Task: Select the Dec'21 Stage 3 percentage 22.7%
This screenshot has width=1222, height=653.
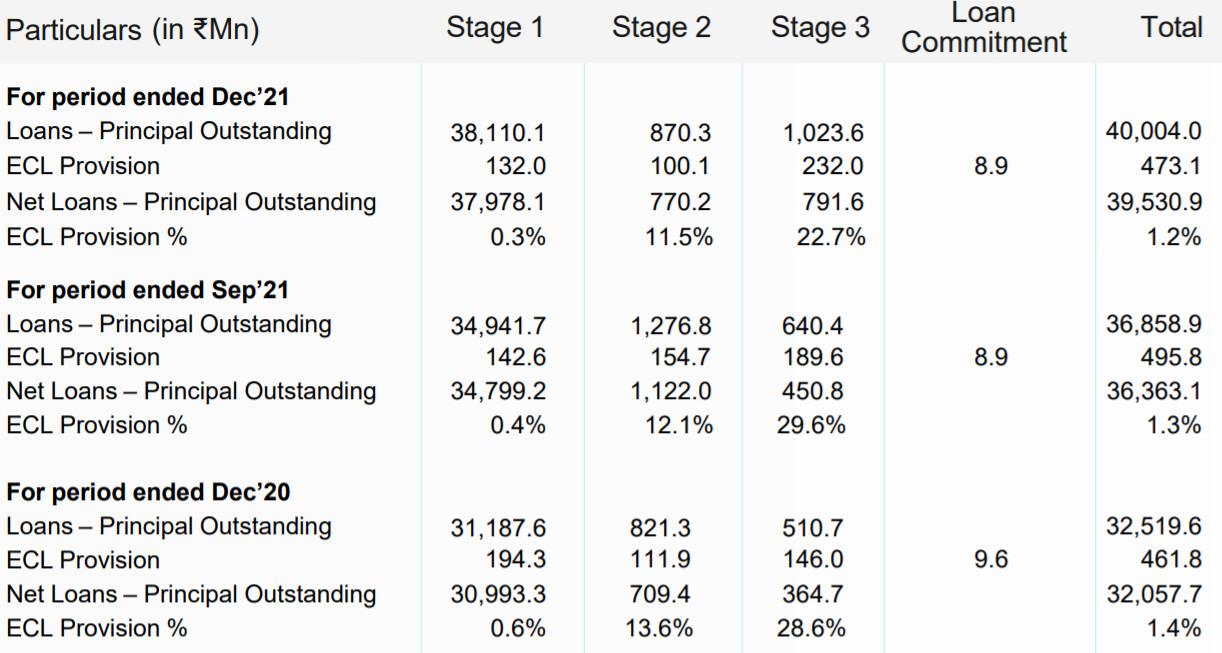Action: [x=831, y=238]
